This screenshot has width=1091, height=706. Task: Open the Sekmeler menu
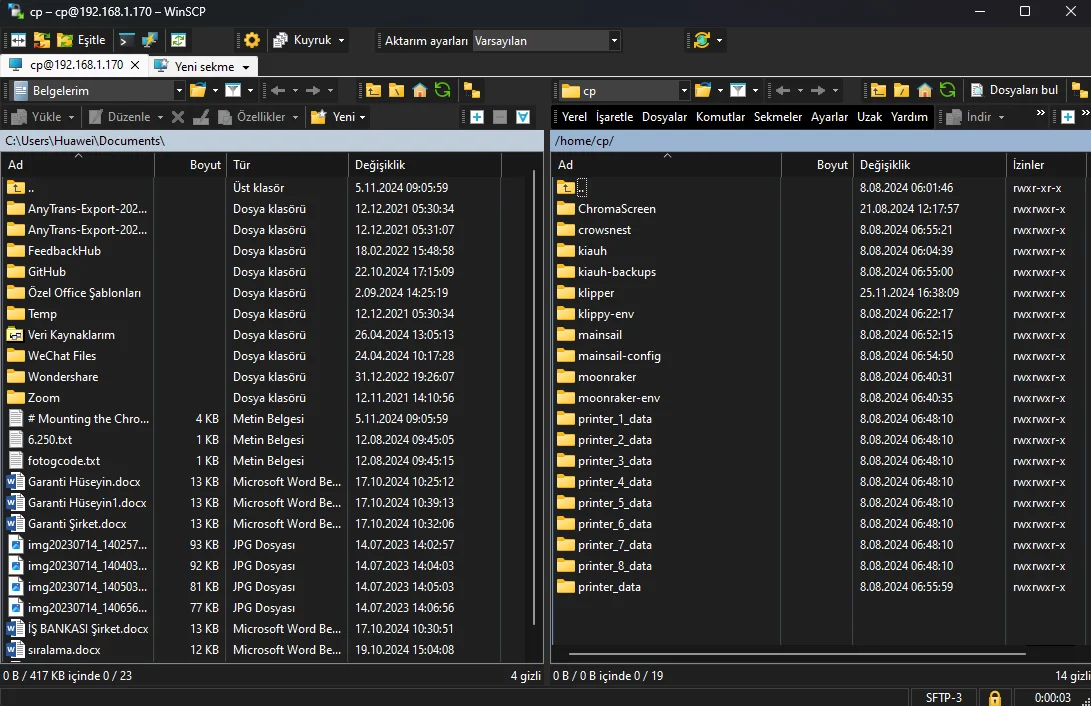pos(778,117)
